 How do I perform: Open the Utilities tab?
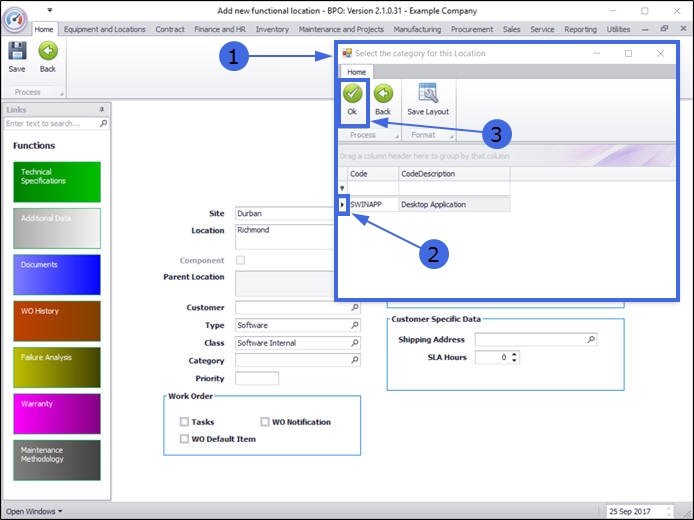618,29
